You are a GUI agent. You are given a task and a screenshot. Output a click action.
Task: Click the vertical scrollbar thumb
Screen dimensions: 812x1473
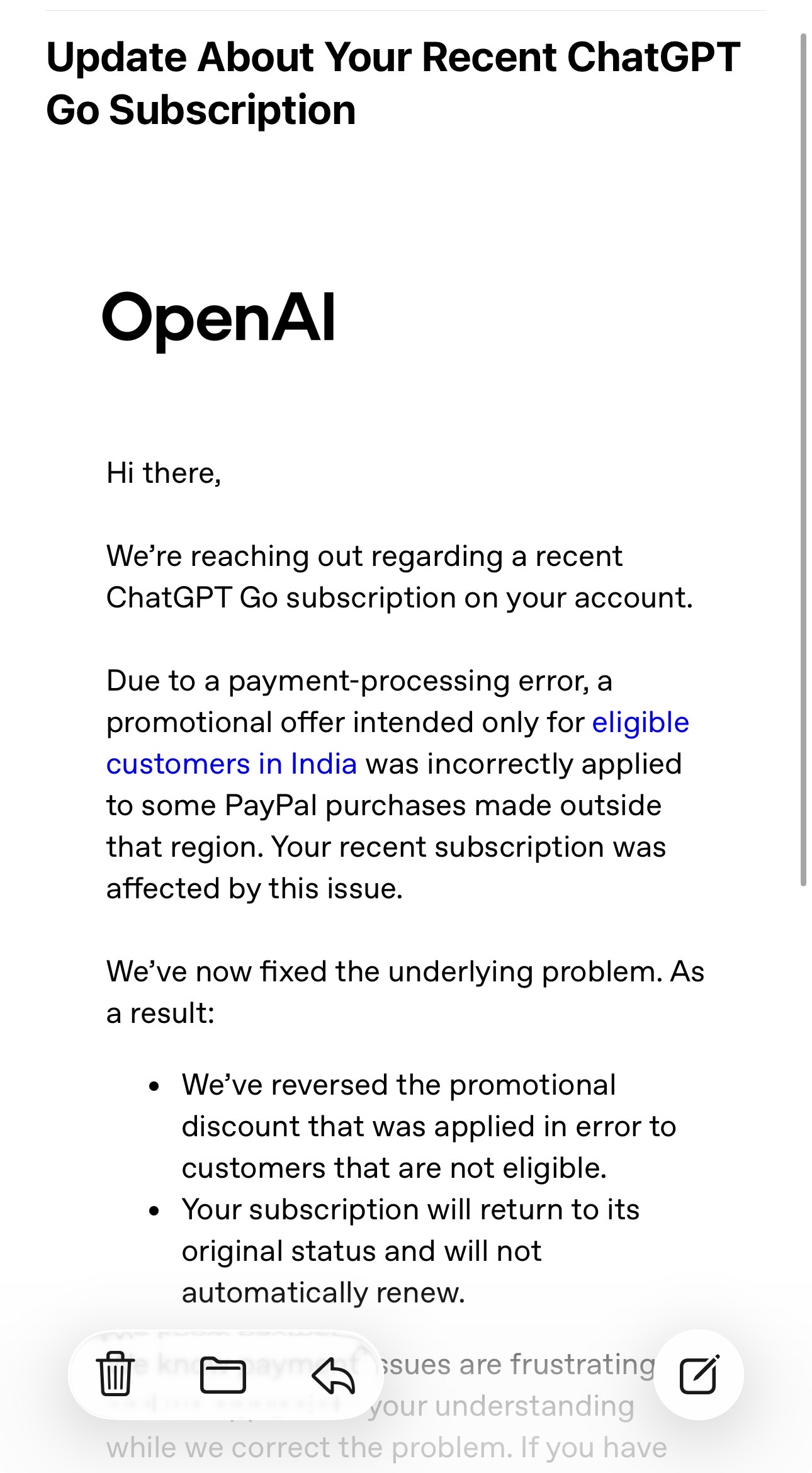point(803,460)
